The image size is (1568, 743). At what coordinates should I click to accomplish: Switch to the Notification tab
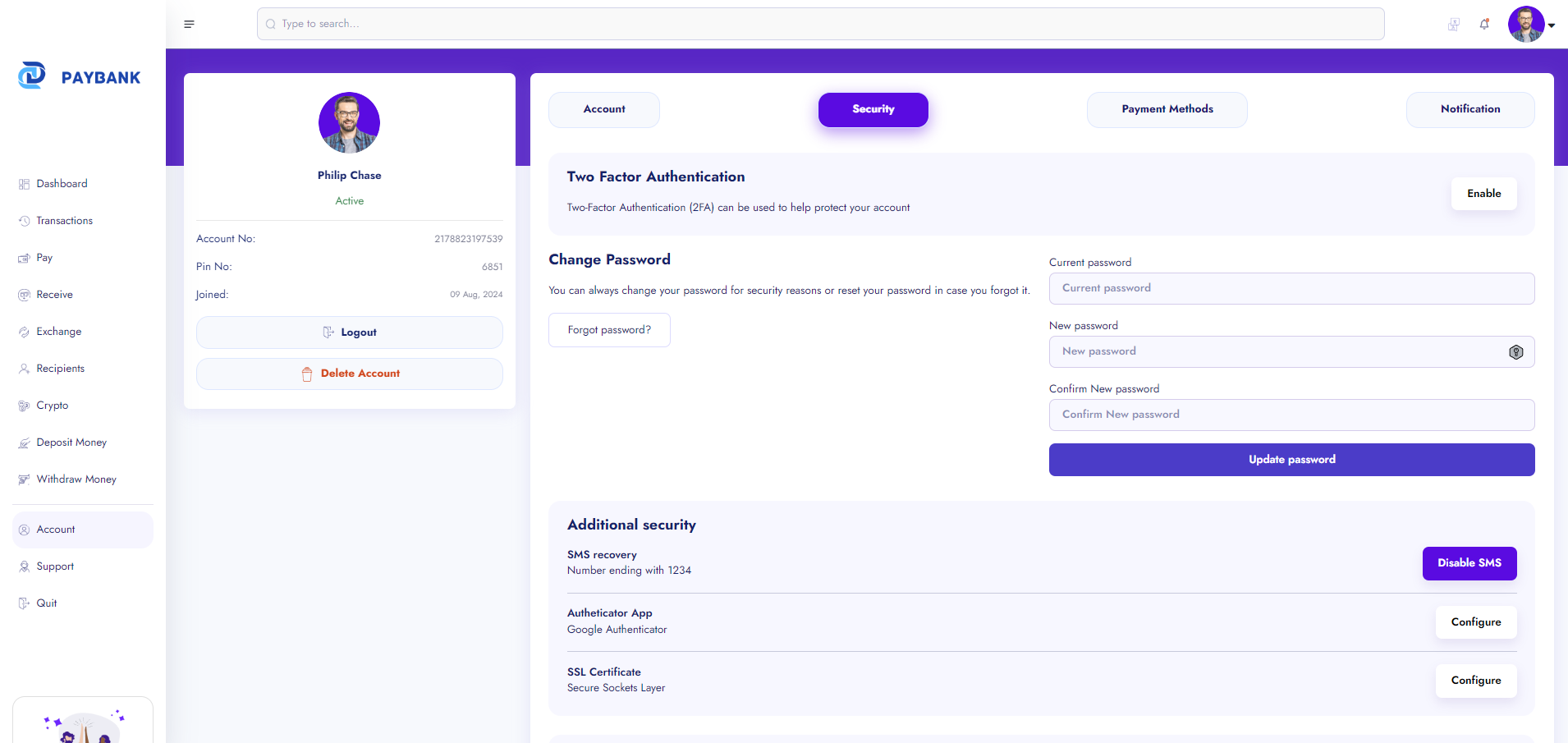click(1469, 109)
